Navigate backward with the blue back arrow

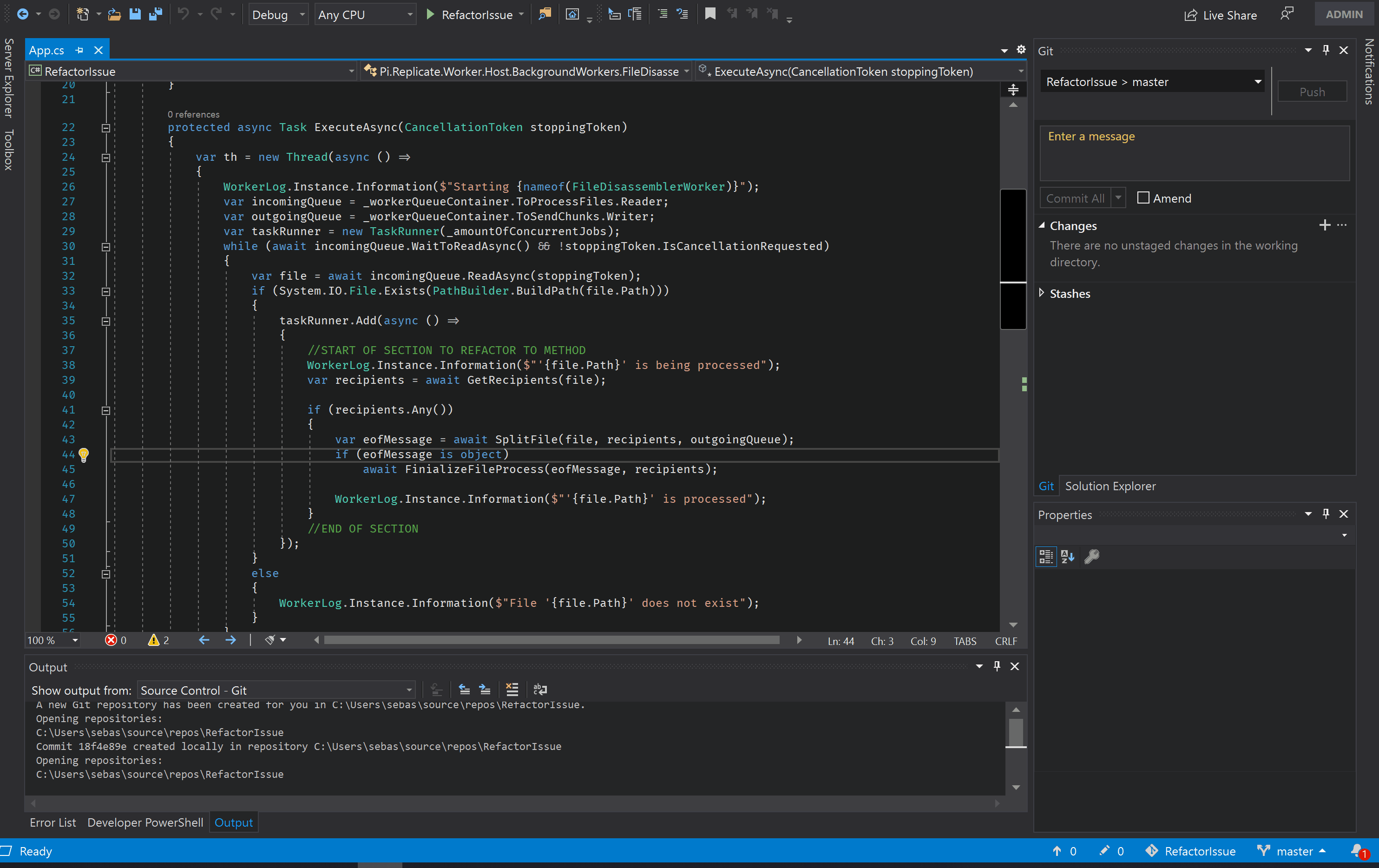[22, 14]
